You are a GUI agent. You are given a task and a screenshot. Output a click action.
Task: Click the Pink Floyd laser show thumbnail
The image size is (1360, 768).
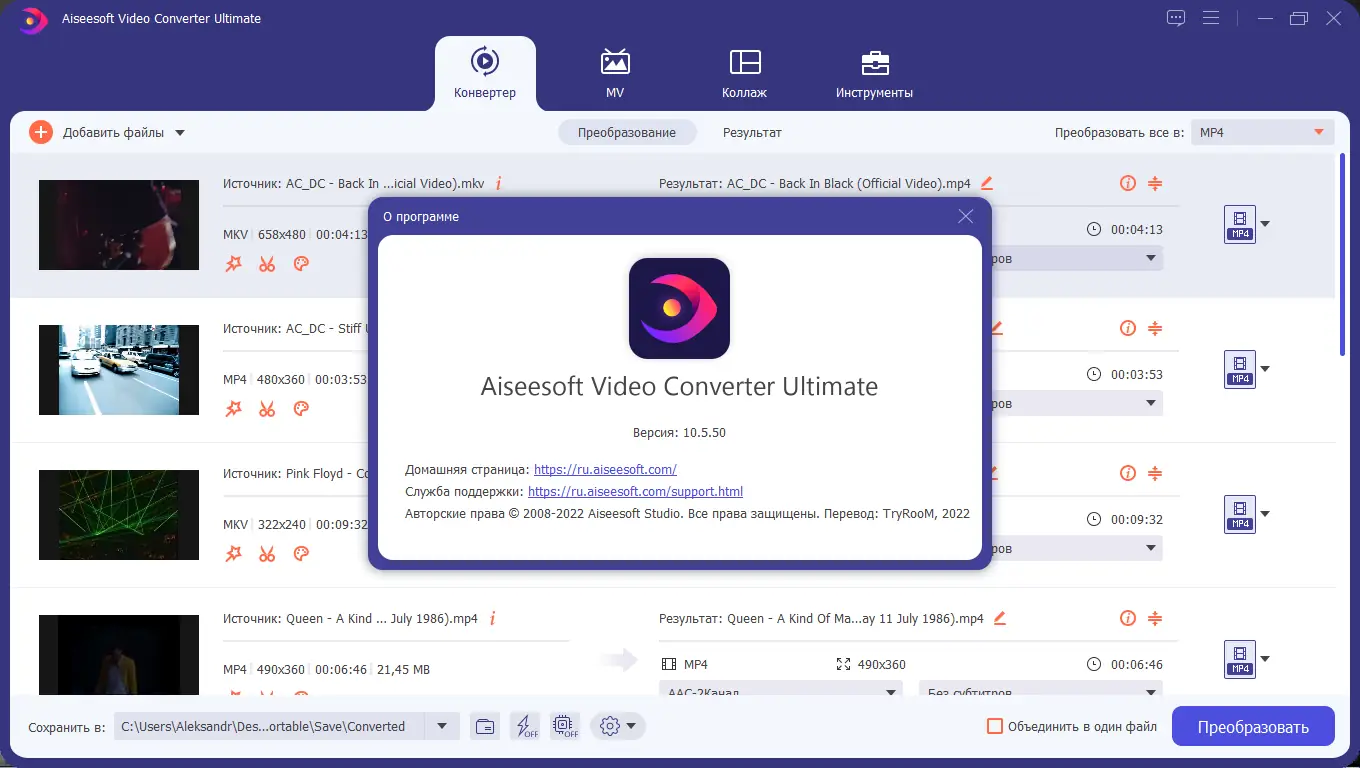click(119, 515)
